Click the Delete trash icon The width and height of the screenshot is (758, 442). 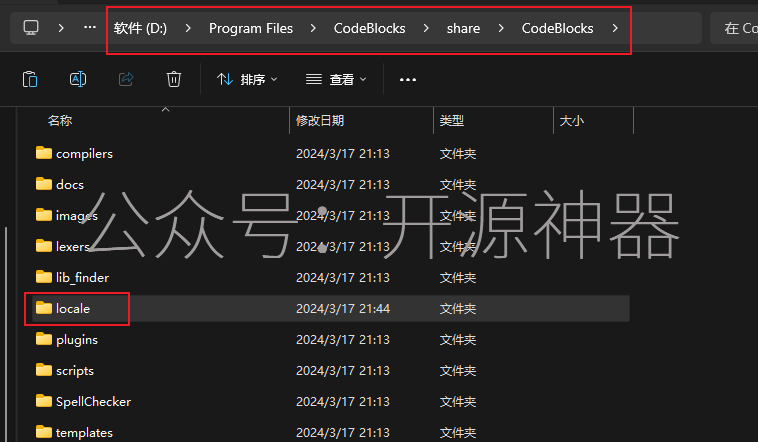[174, 79]
